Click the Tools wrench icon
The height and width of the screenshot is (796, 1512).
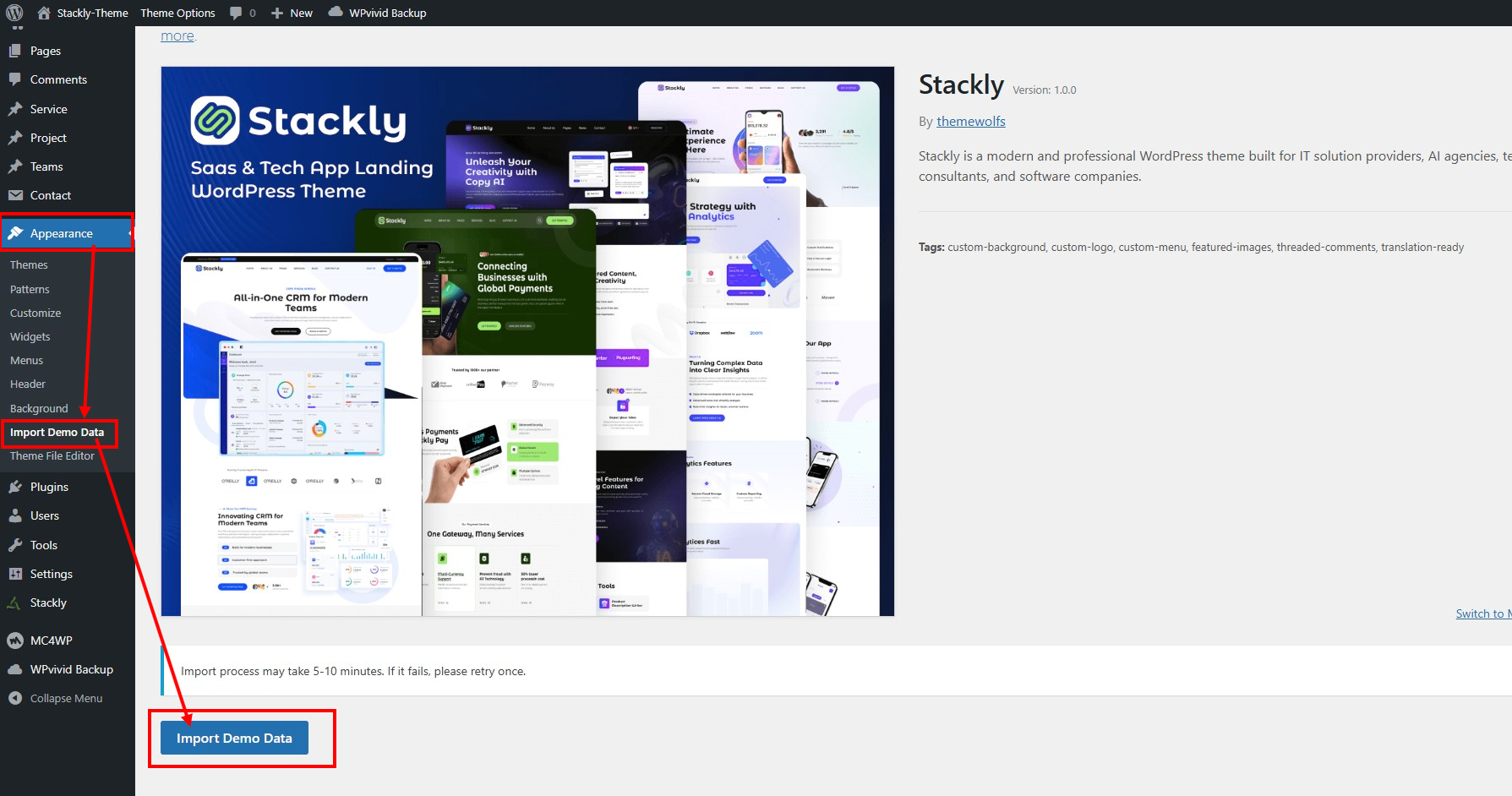pos(15,545)
